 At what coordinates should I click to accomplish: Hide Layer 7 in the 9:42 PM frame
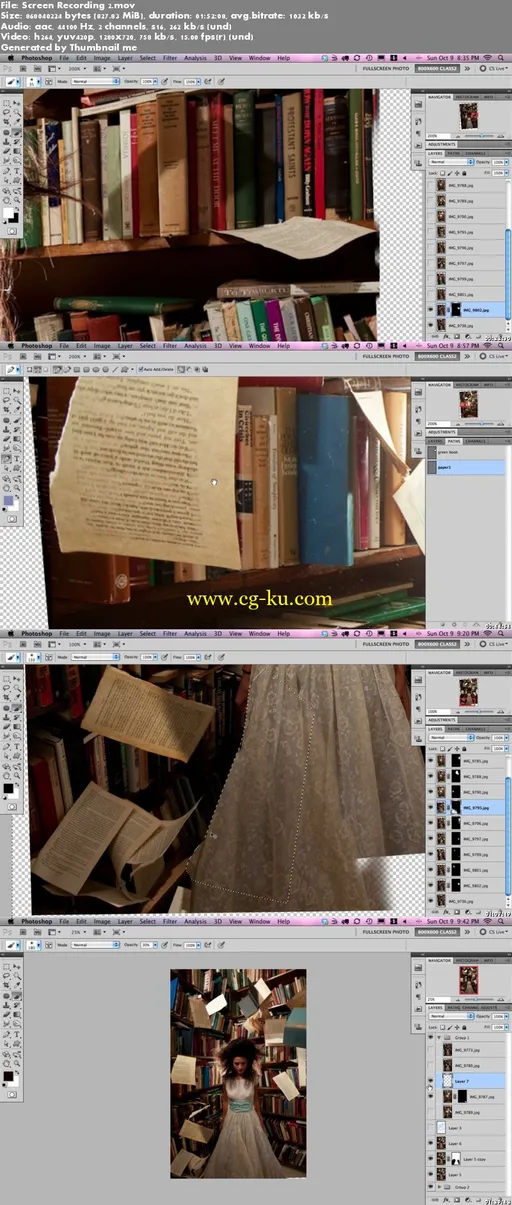coord(431,1083)
